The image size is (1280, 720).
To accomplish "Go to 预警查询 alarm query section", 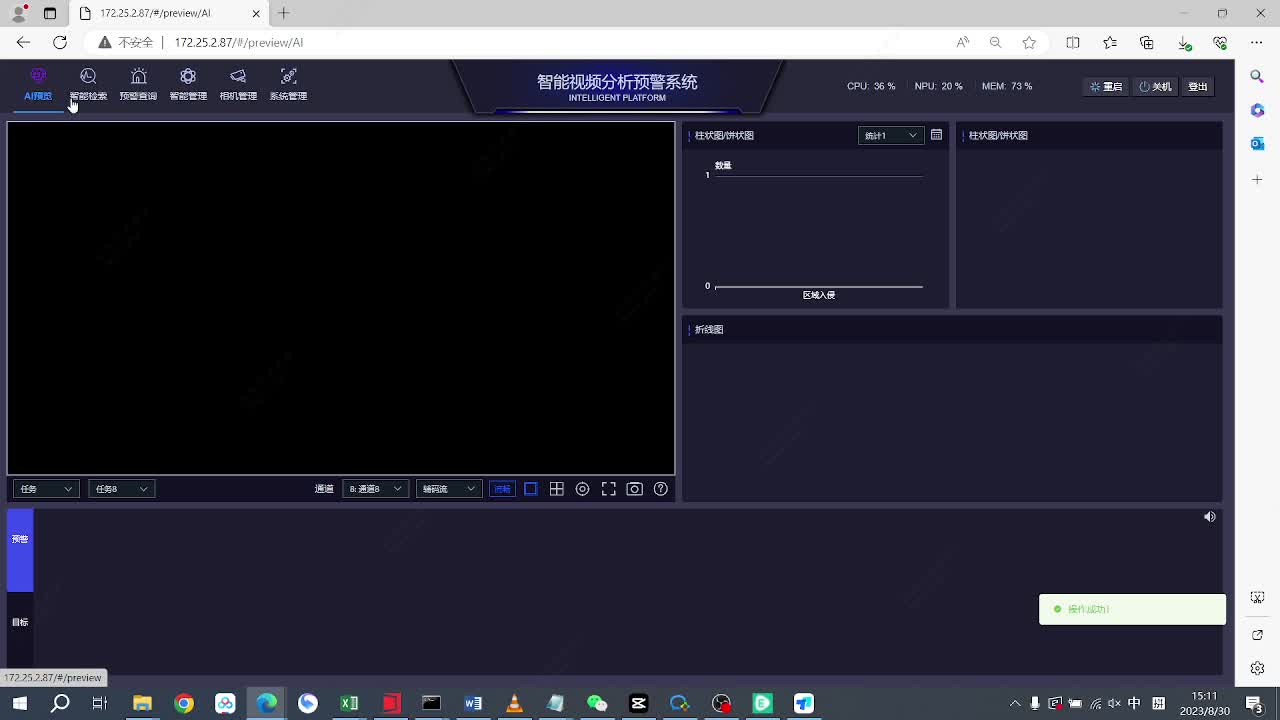I will (x=138, y=84).
